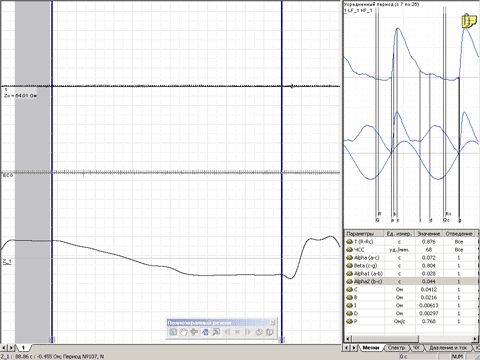This screenshot has width=480, height=360.
Task: Select the C value 0.0412
Action: 429,290
